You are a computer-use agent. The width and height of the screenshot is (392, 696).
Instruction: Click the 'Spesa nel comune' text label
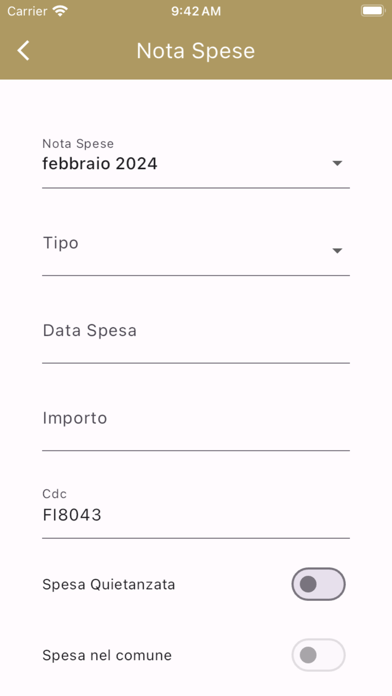coord(107,655)
